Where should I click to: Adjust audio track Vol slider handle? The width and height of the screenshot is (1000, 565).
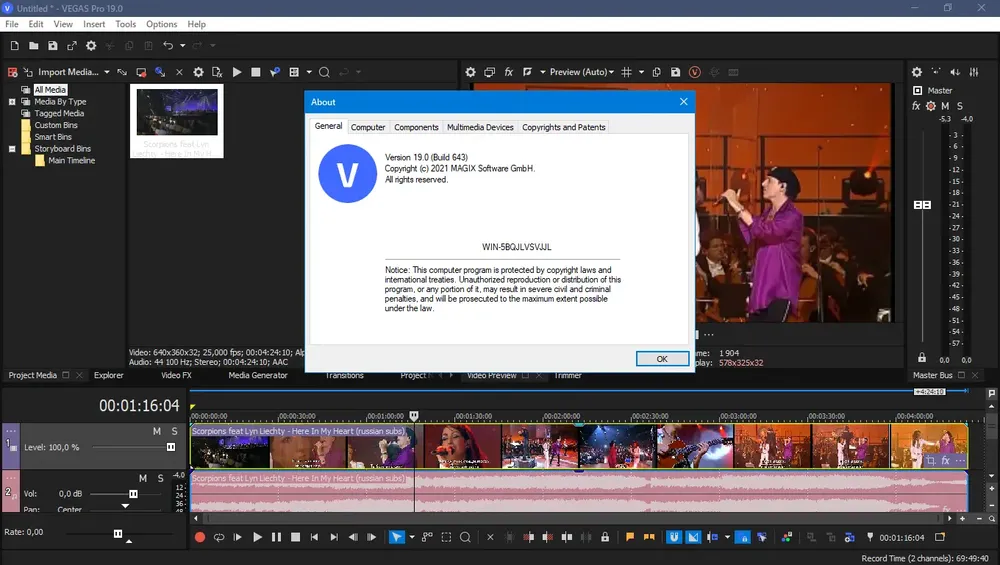tap(133, 494)
